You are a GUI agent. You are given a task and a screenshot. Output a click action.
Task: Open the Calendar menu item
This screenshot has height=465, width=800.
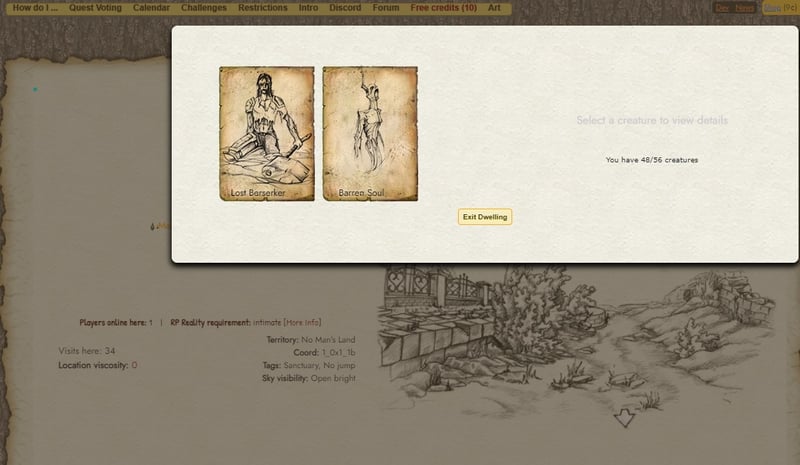click(152, 8)
